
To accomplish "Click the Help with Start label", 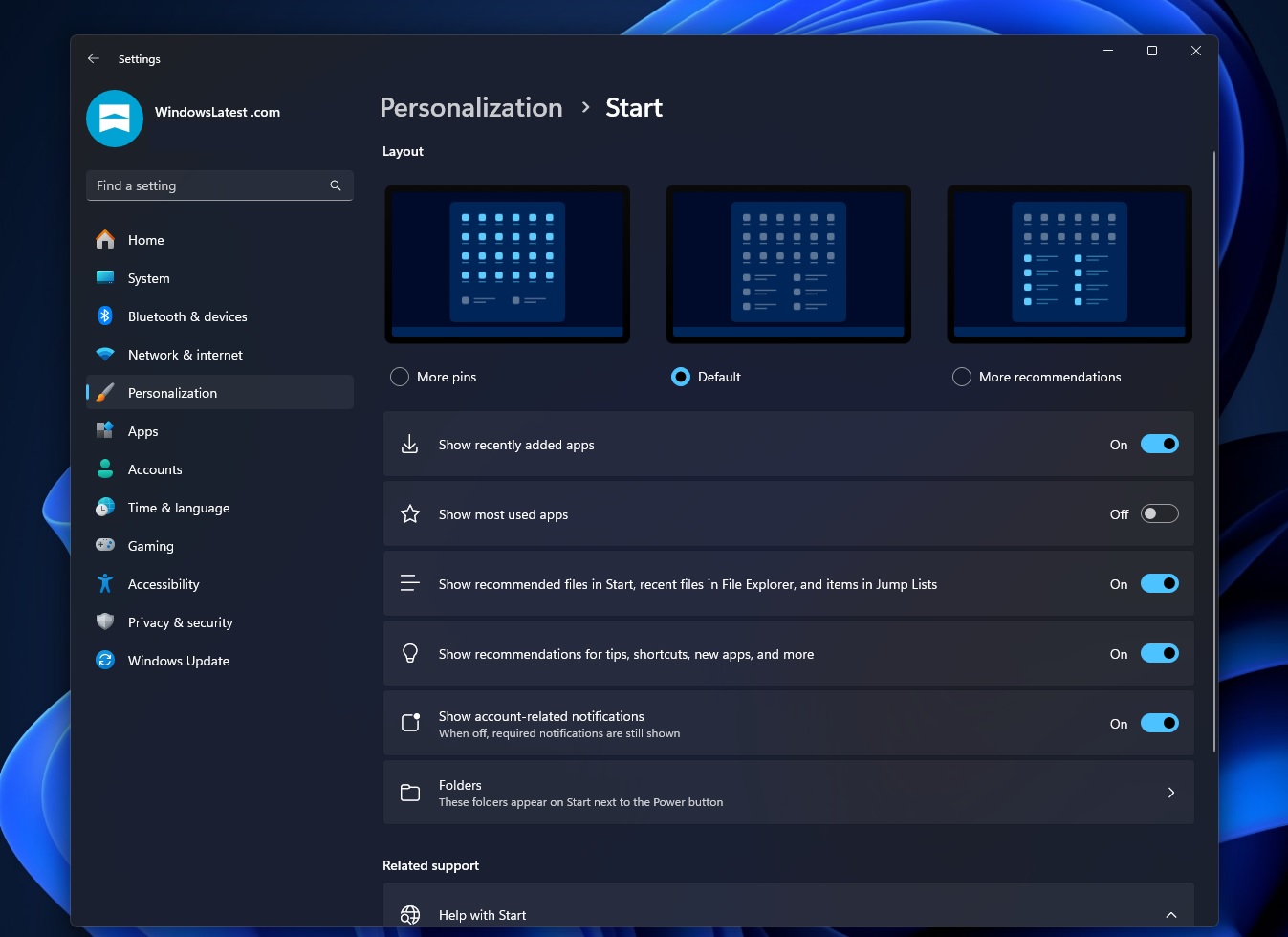I will click(x=482, y=915).
